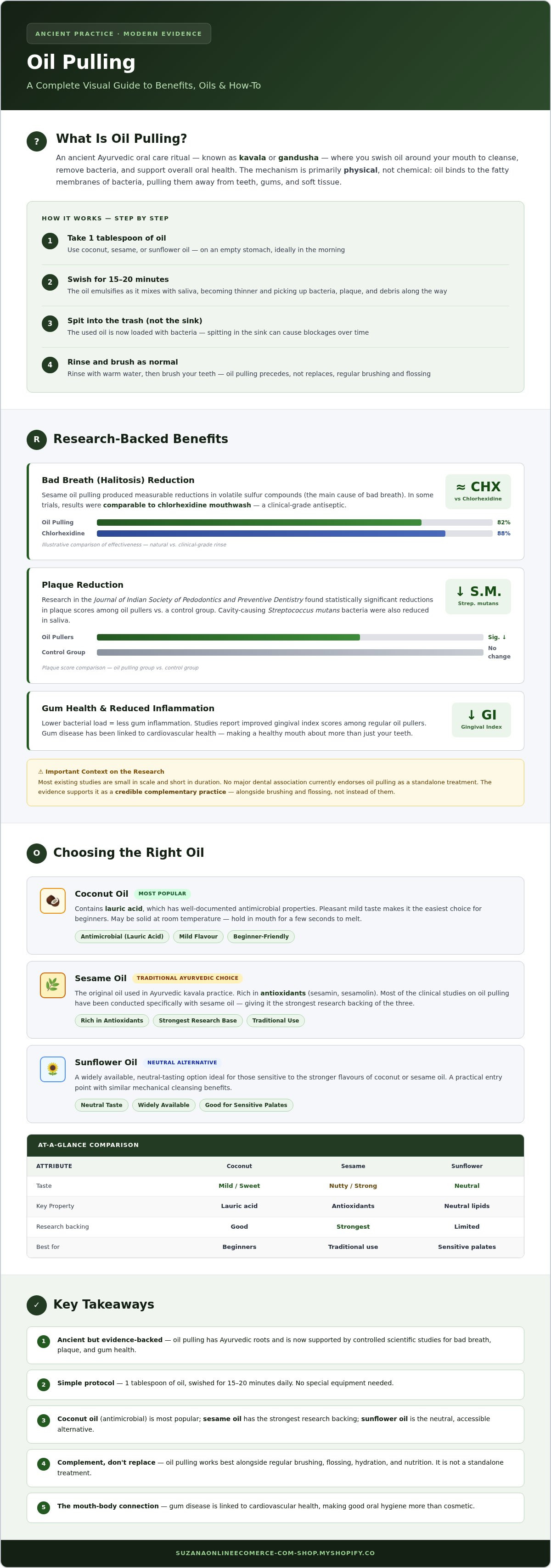The width and height of the screenshot is (551, 1568).
Task: Click the coconut oil icon
Action: pyautogui.click(x=53, y=901)
